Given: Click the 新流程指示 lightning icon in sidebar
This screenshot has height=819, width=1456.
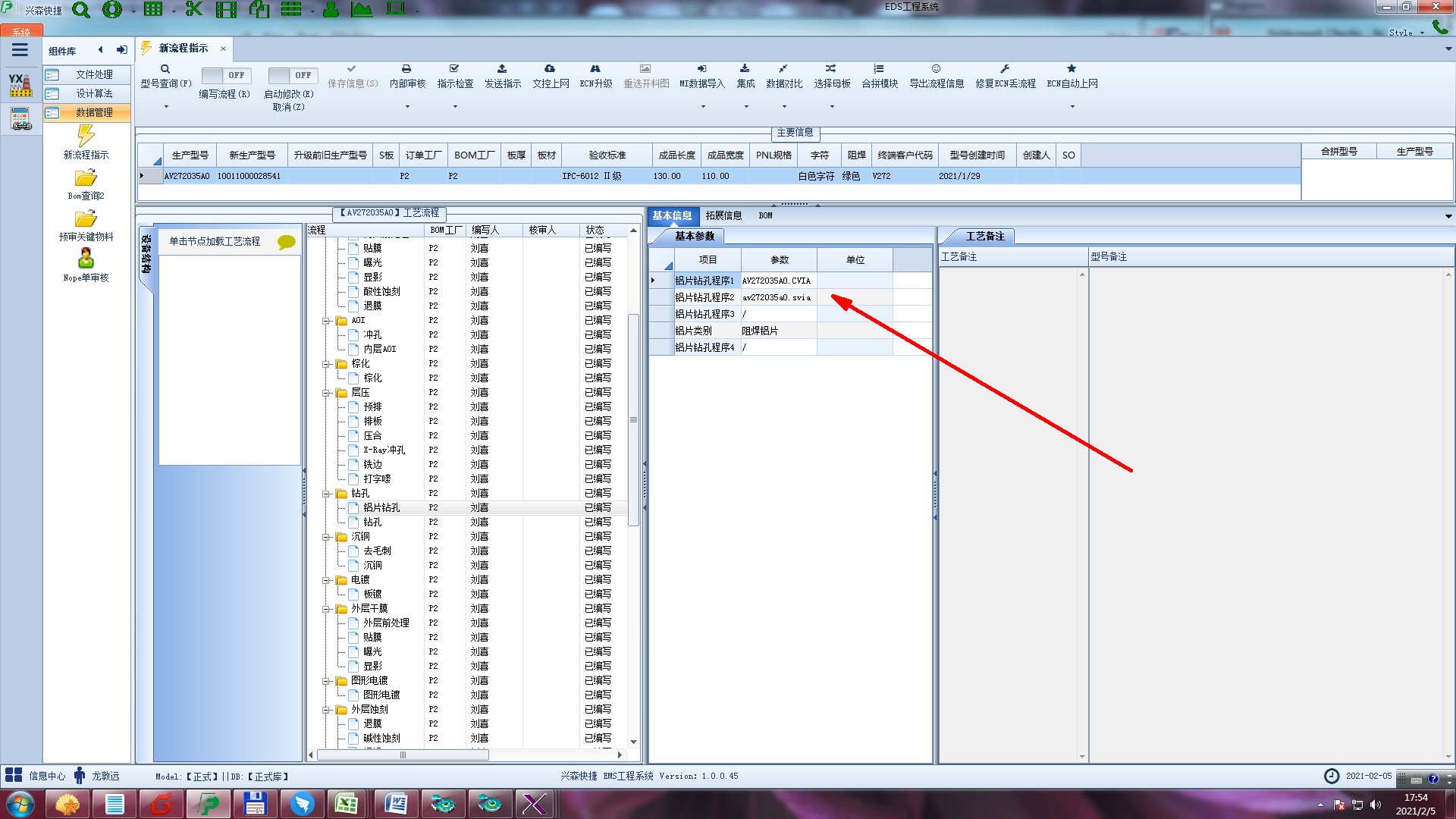Looking at the screenshot, I should coord(86,136).
